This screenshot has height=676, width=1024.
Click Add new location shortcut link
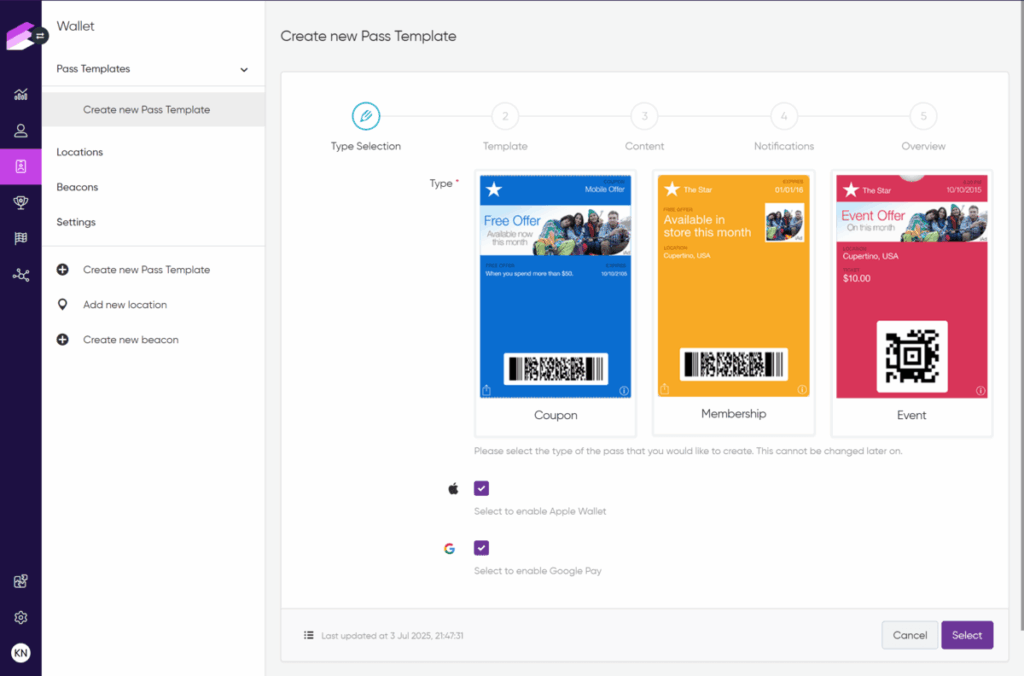click(125, 305)
